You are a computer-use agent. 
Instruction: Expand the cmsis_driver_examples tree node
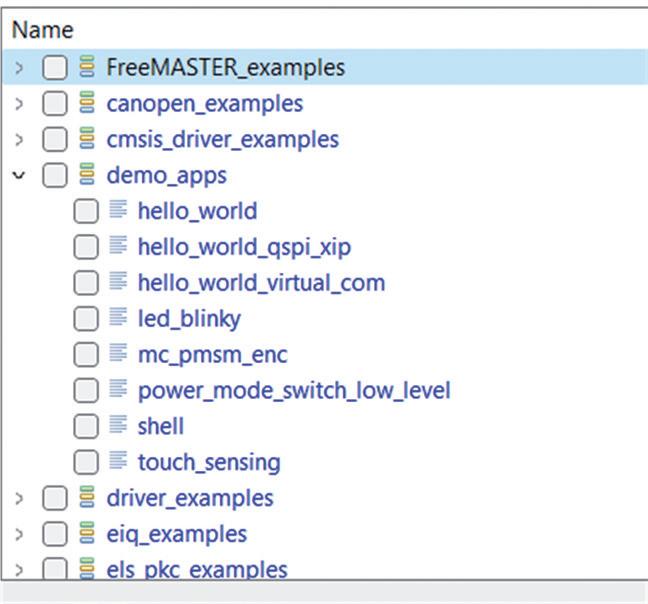point(19,140)
